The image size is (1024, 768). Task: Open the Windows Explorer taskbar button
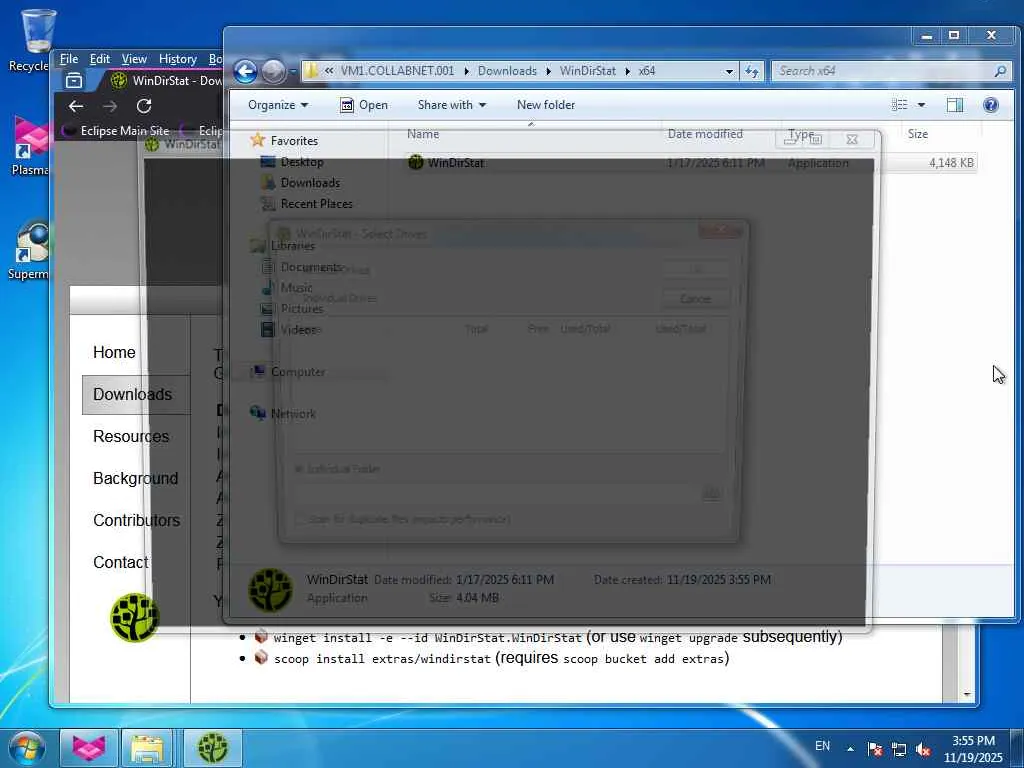pos(147,748)
